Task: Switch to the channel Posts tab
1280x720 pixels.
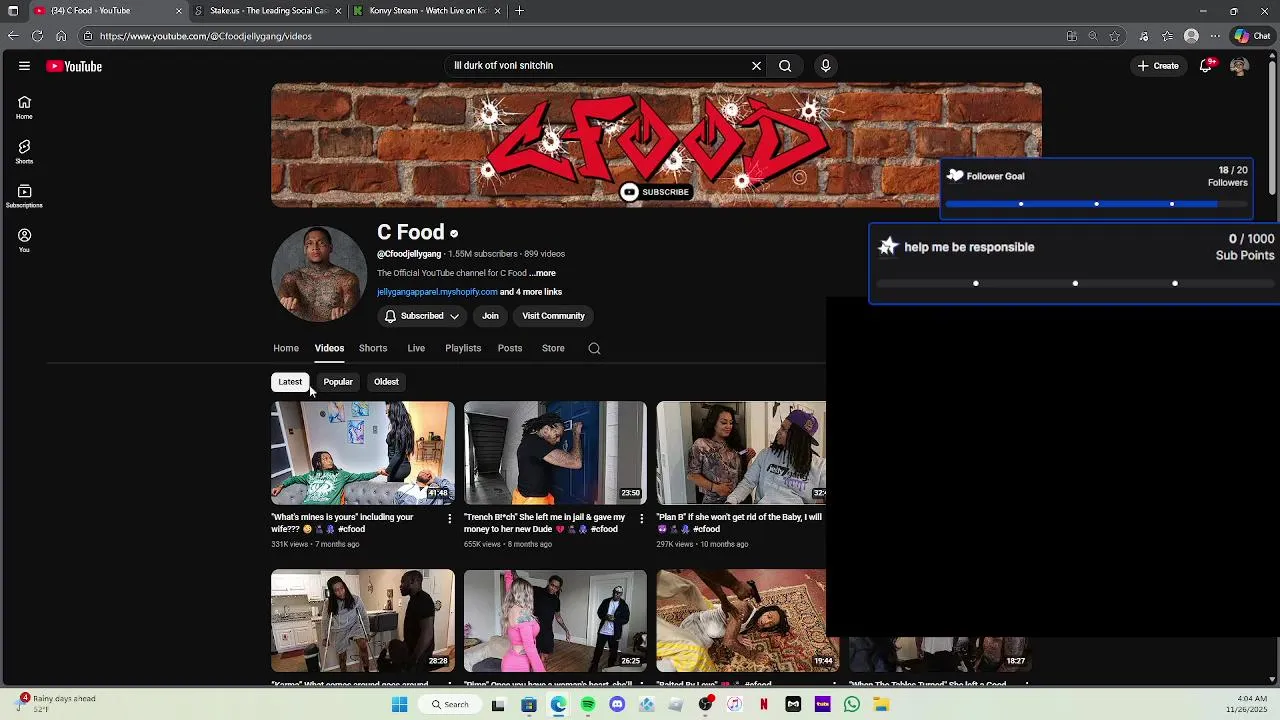Action: point(510,348)
